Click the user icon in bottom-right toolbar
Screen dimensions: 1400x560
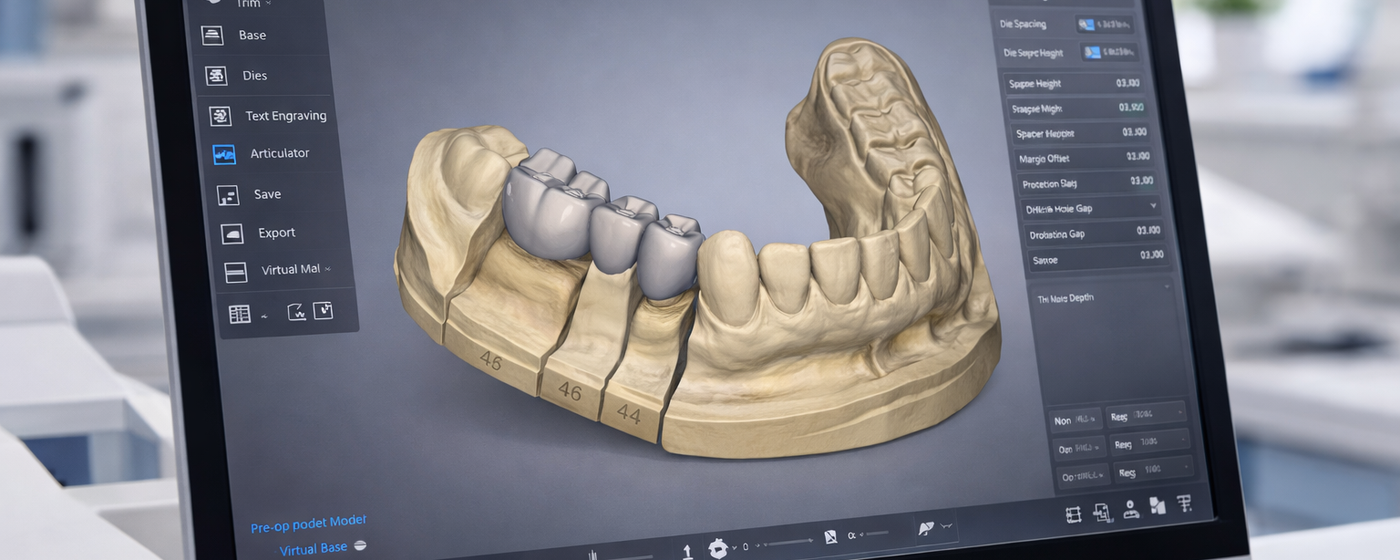click(x=1131, y=510)
